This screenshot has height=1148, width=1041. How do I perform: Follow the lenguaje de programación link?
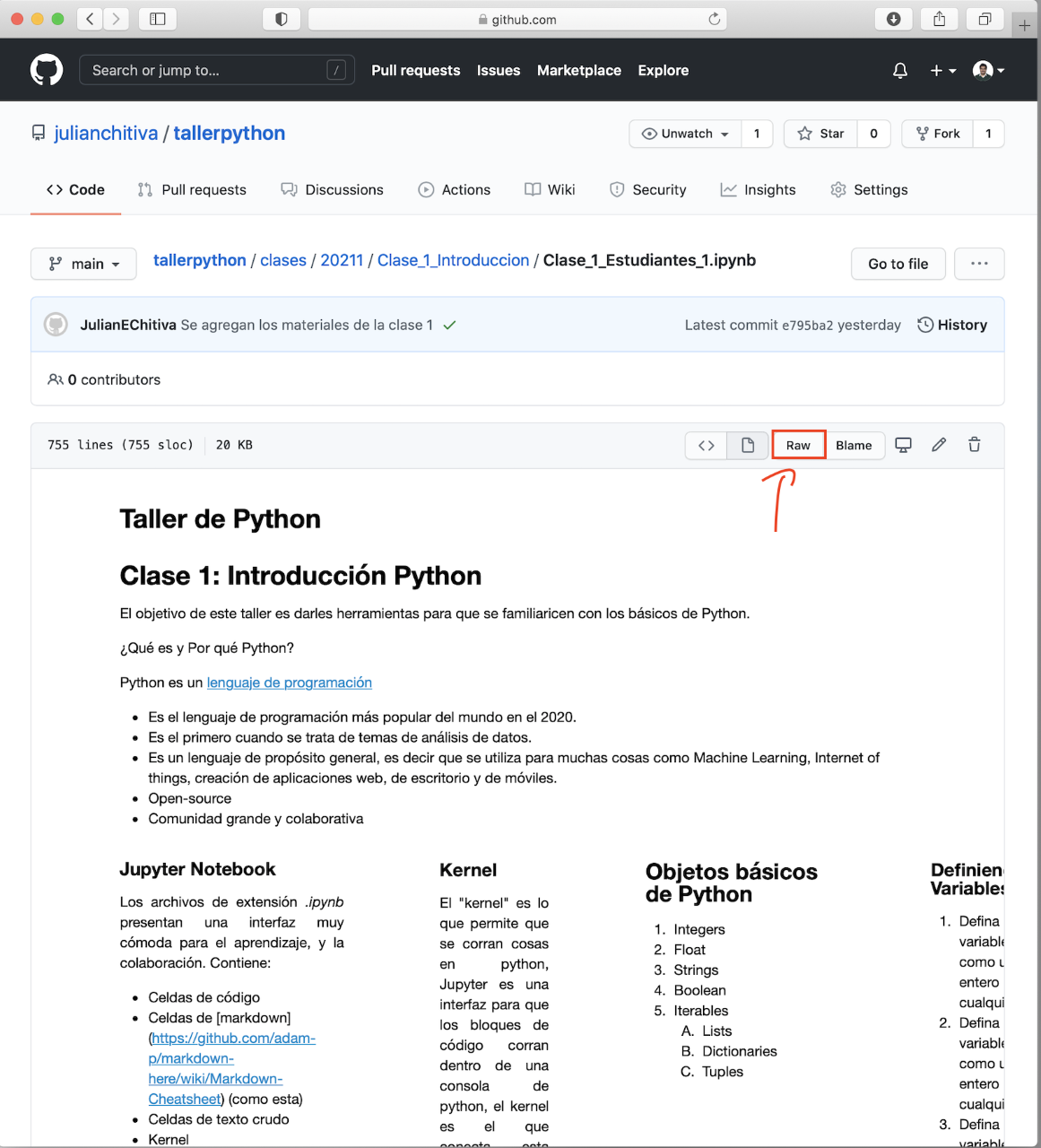tap(289, 683)
